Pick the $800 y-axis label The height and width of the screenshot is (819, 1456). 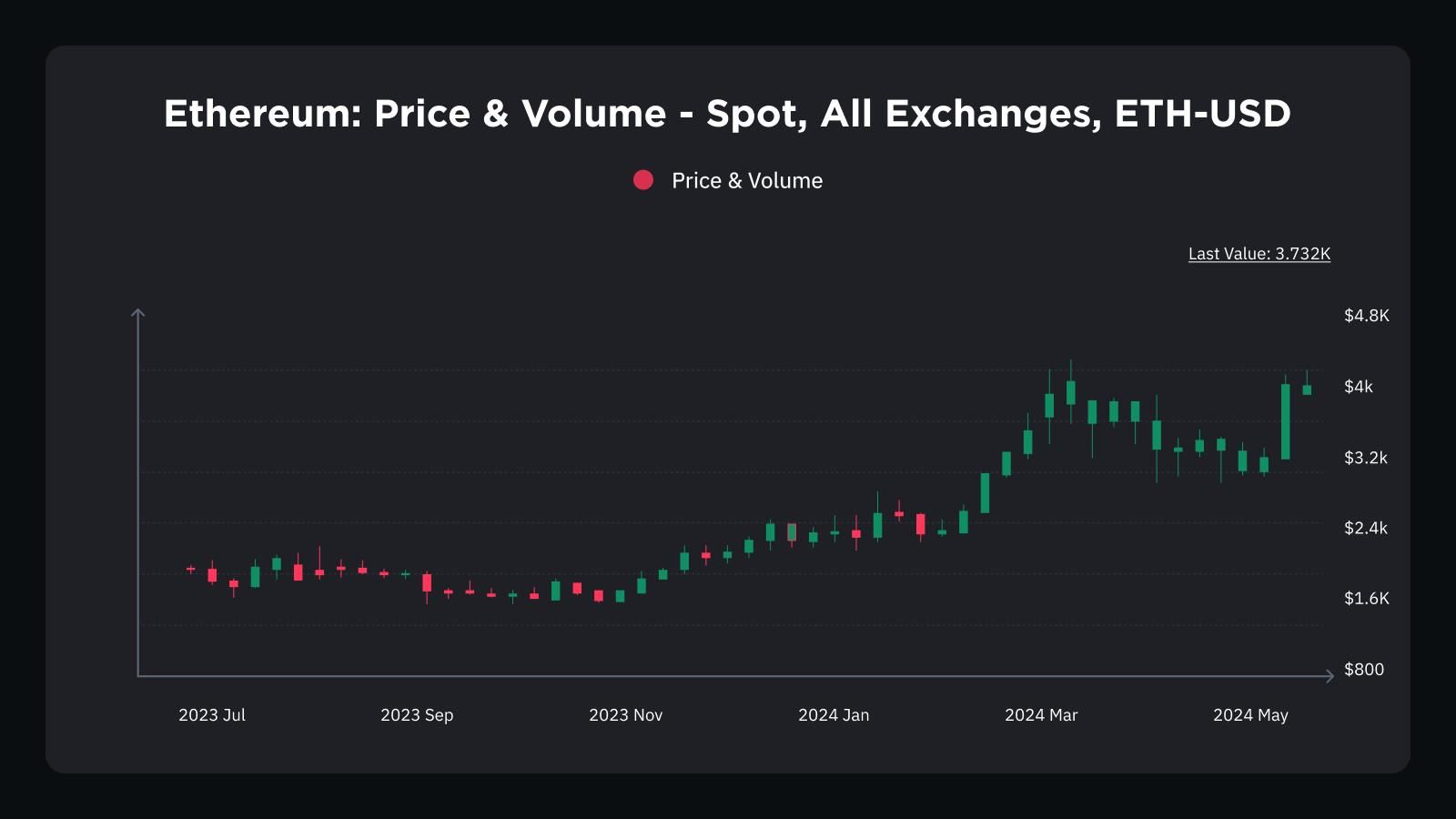(x=1363, y=670)
